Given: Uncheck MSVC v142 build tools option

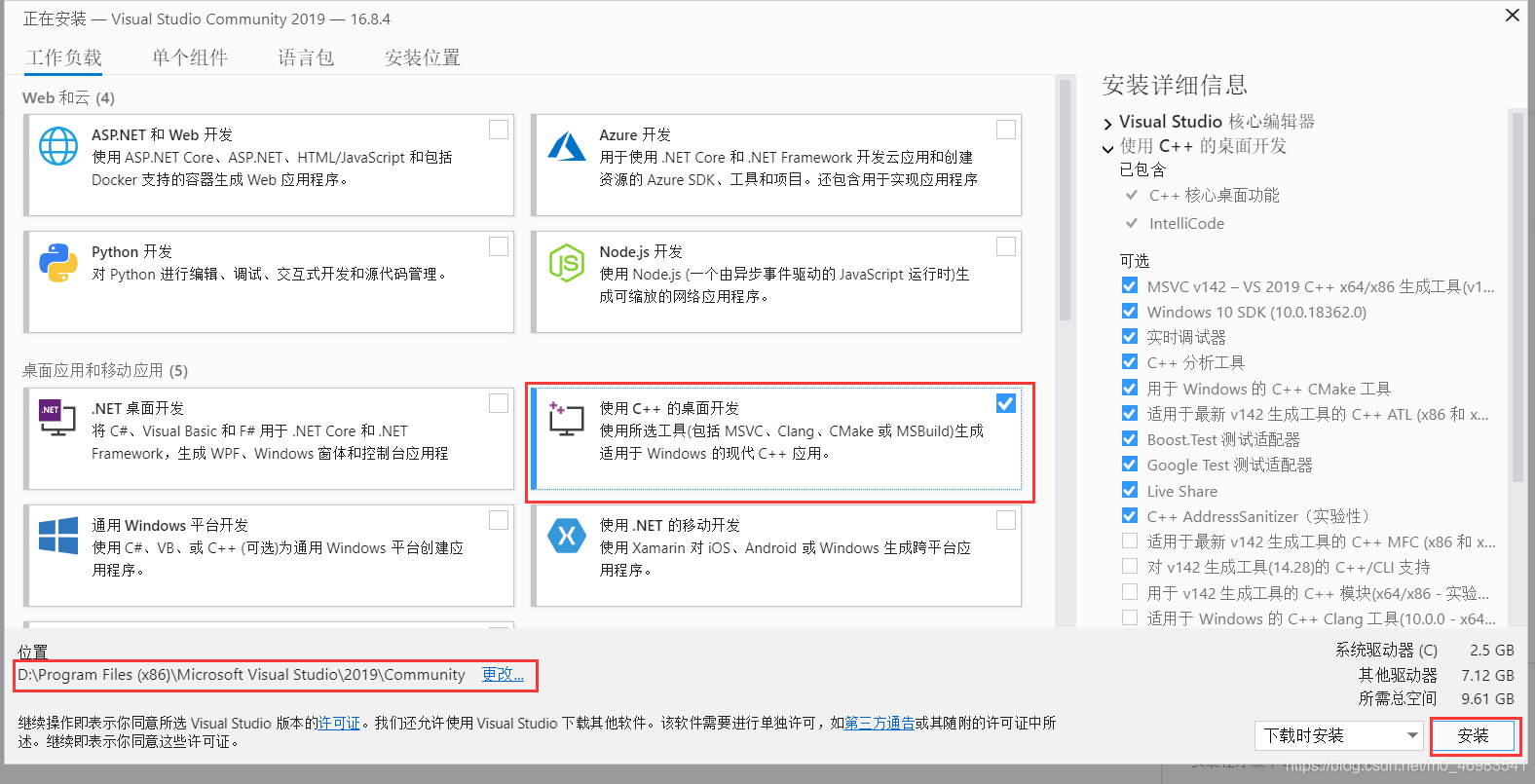Looking at the screenshot, I should pos(1130,285).
